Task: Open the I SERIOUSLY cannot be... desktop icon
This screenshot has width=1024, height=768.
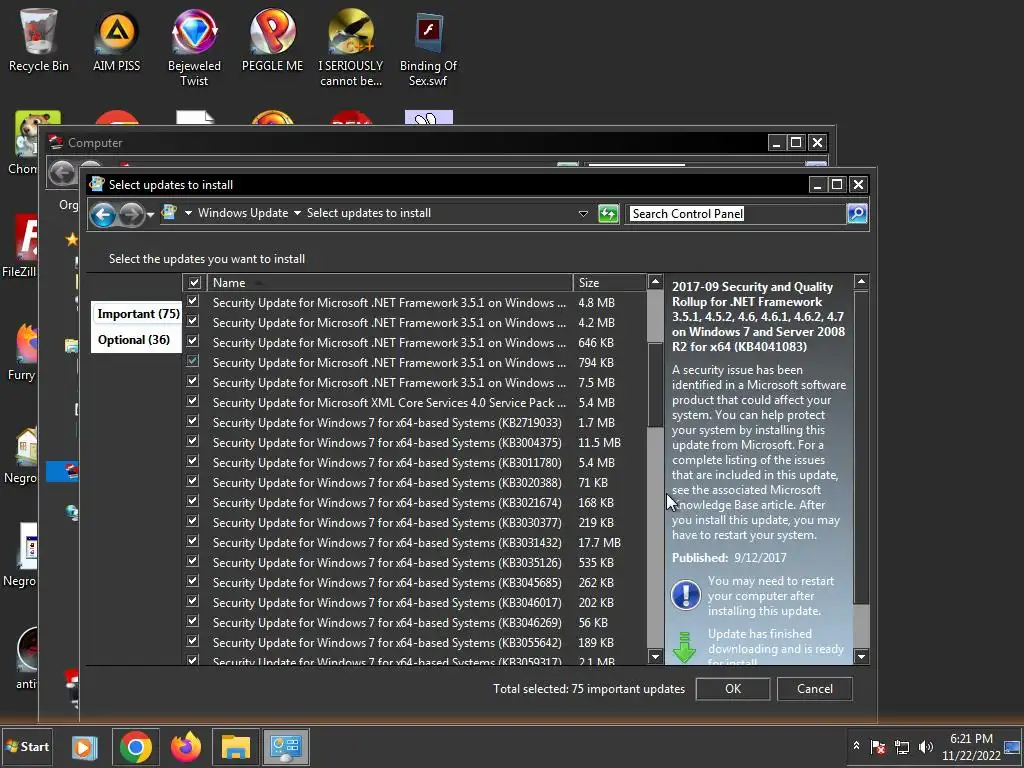Action: click(x=351, y=47)
